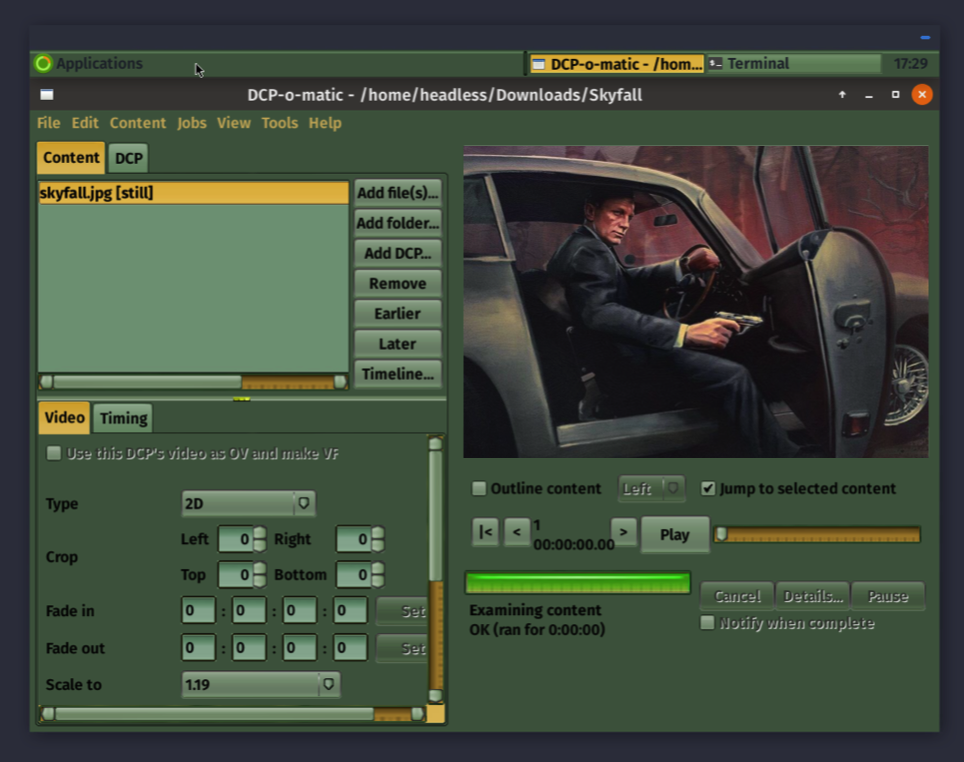Image resolution: width=964 pixels, height=762 pixels.
Task: Open the Timeline... window
Action: pos(398,373)
